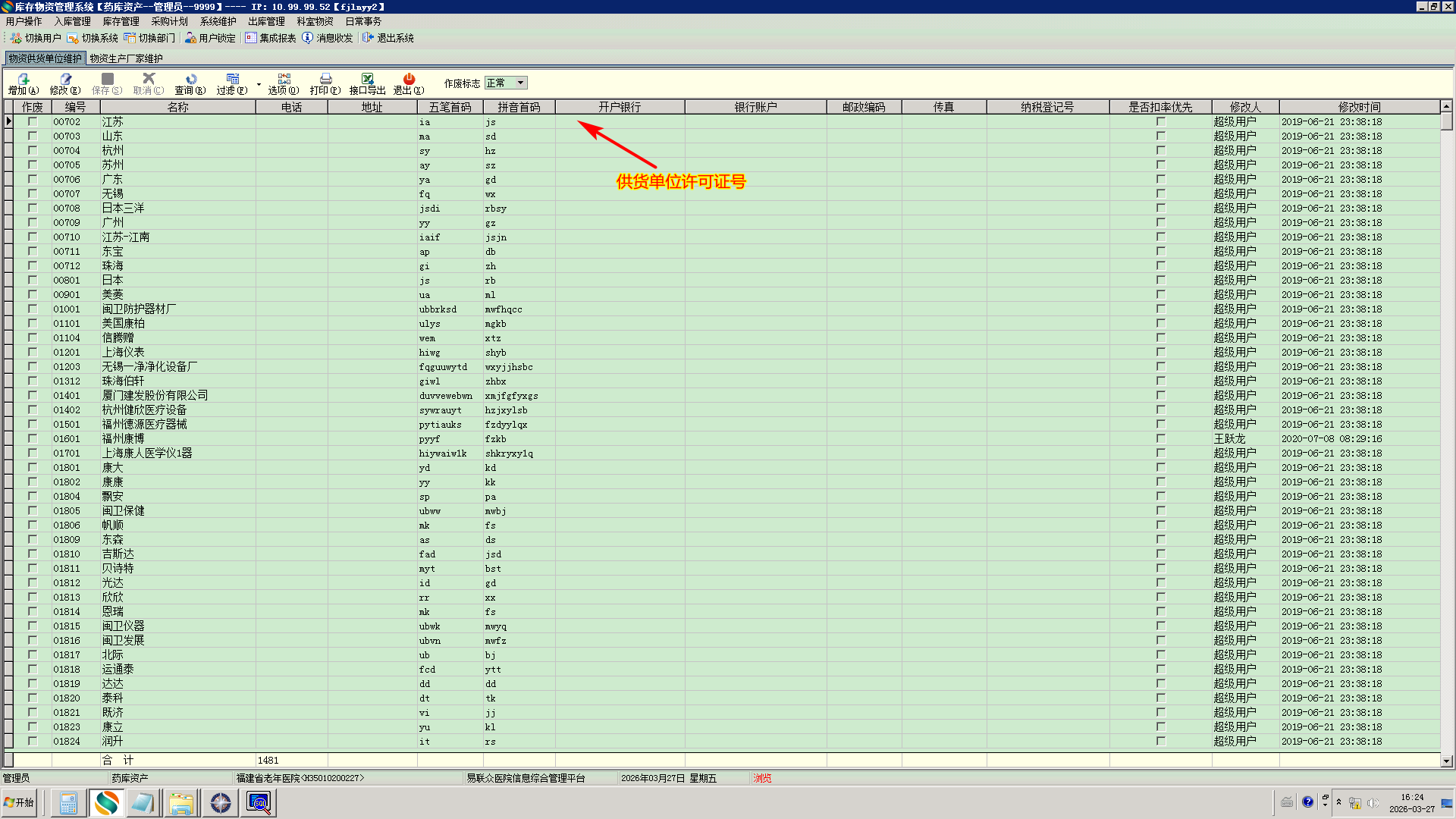
Task: Click the red 退出 (Exit) power icon
Action: coord(409,80)
